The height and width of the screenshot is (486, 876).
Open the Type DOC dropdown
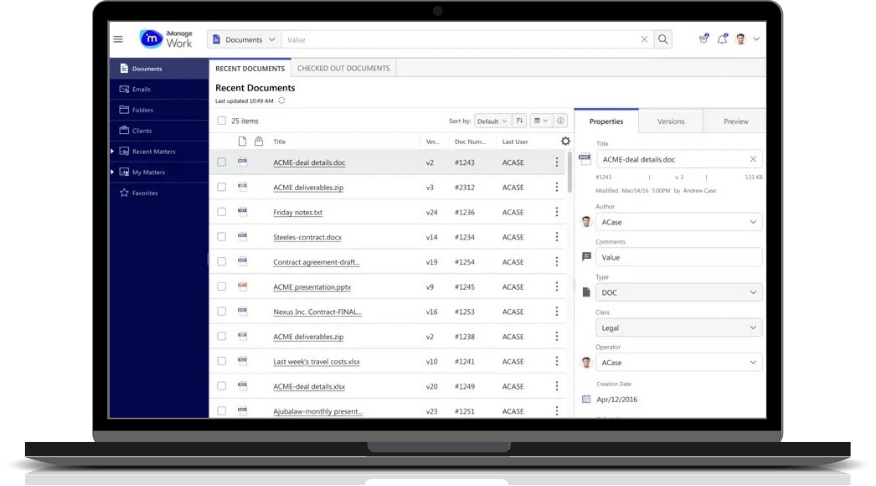tap(679, 292)
